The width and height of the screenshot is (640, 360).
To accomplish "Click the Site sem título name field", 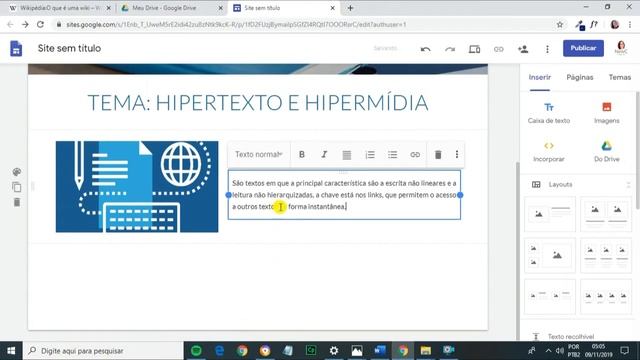I will [69, 48].
